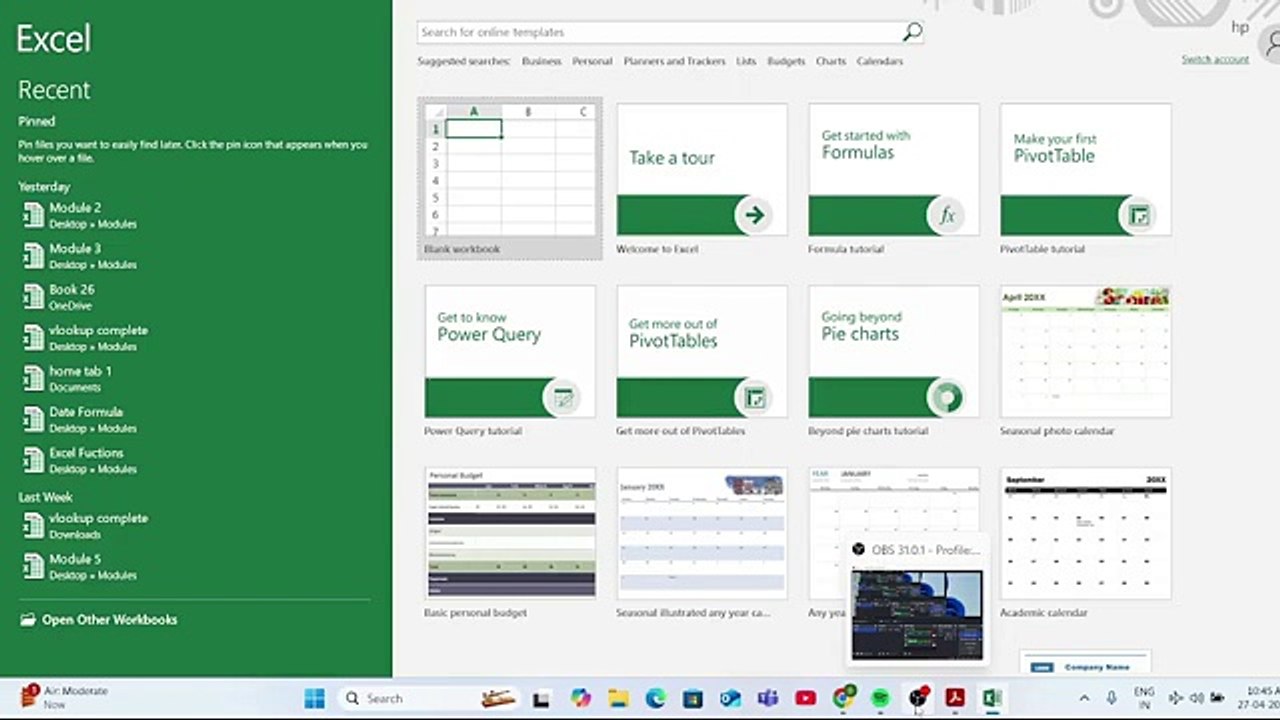Open Google Chrome from the taskbar

coord(844,698)
